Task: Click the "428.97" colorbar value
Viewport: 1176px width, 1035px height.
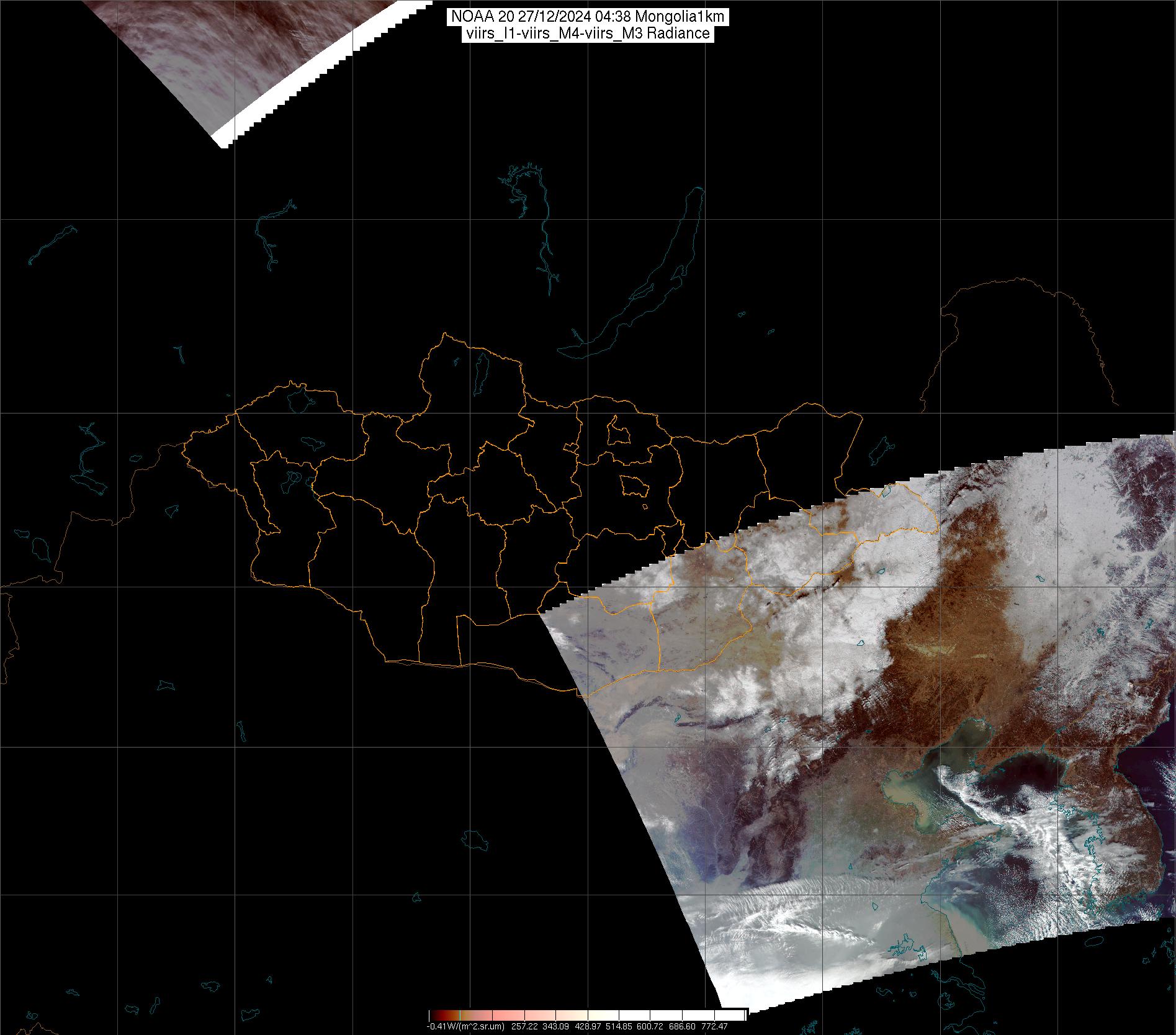Action: tap(588, 1026)
